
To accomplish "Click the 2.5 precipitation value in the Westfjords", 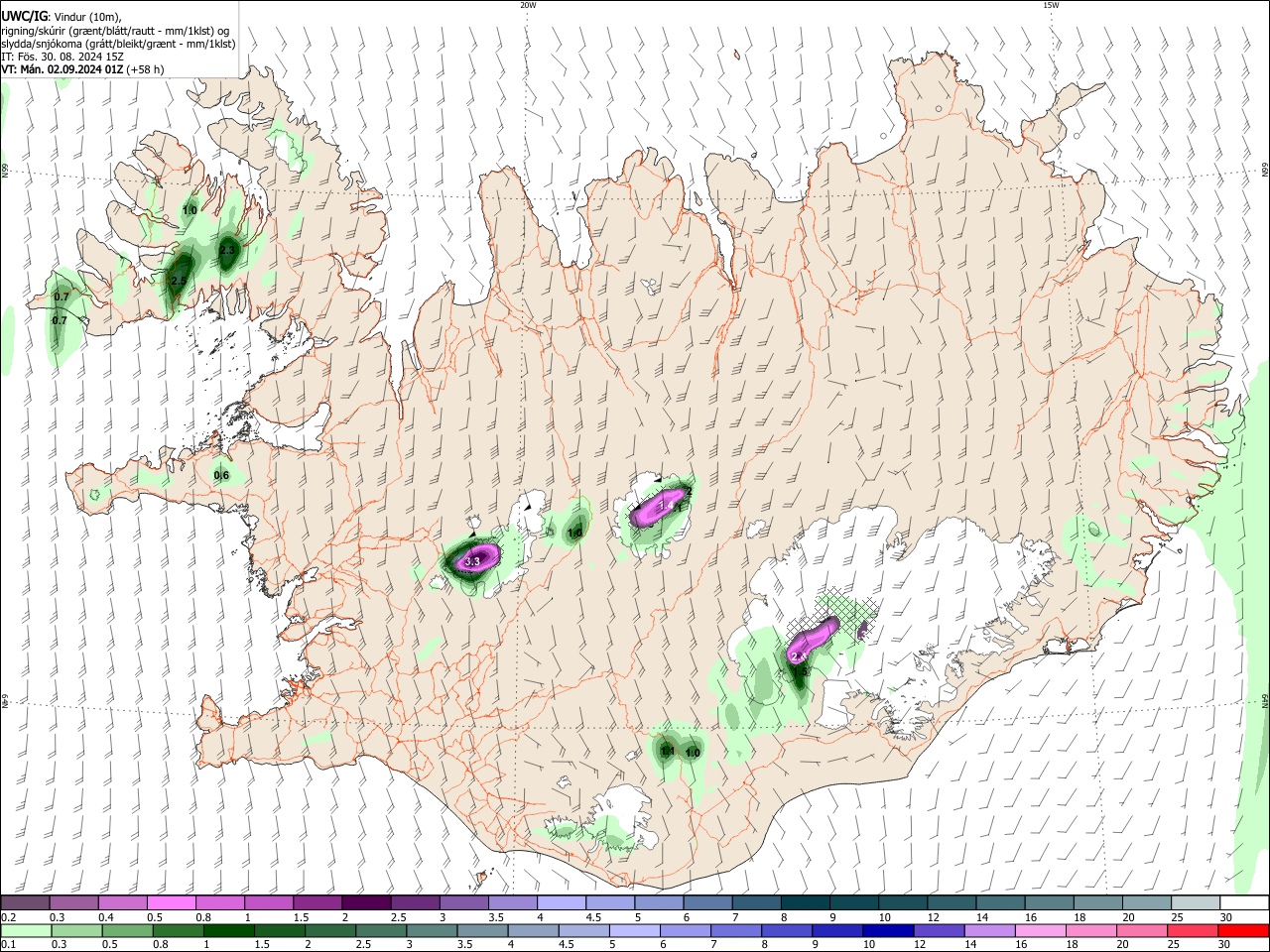I will [x=179, y=282].
